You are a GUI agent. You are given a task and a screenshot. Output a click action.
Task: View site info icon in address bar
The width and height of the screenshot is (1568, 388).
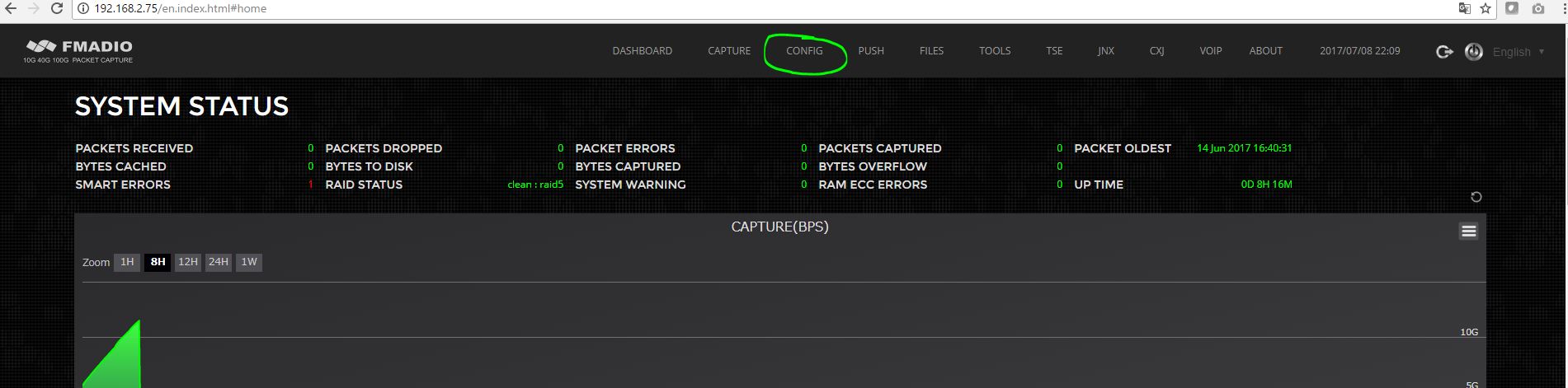point(84,8)
